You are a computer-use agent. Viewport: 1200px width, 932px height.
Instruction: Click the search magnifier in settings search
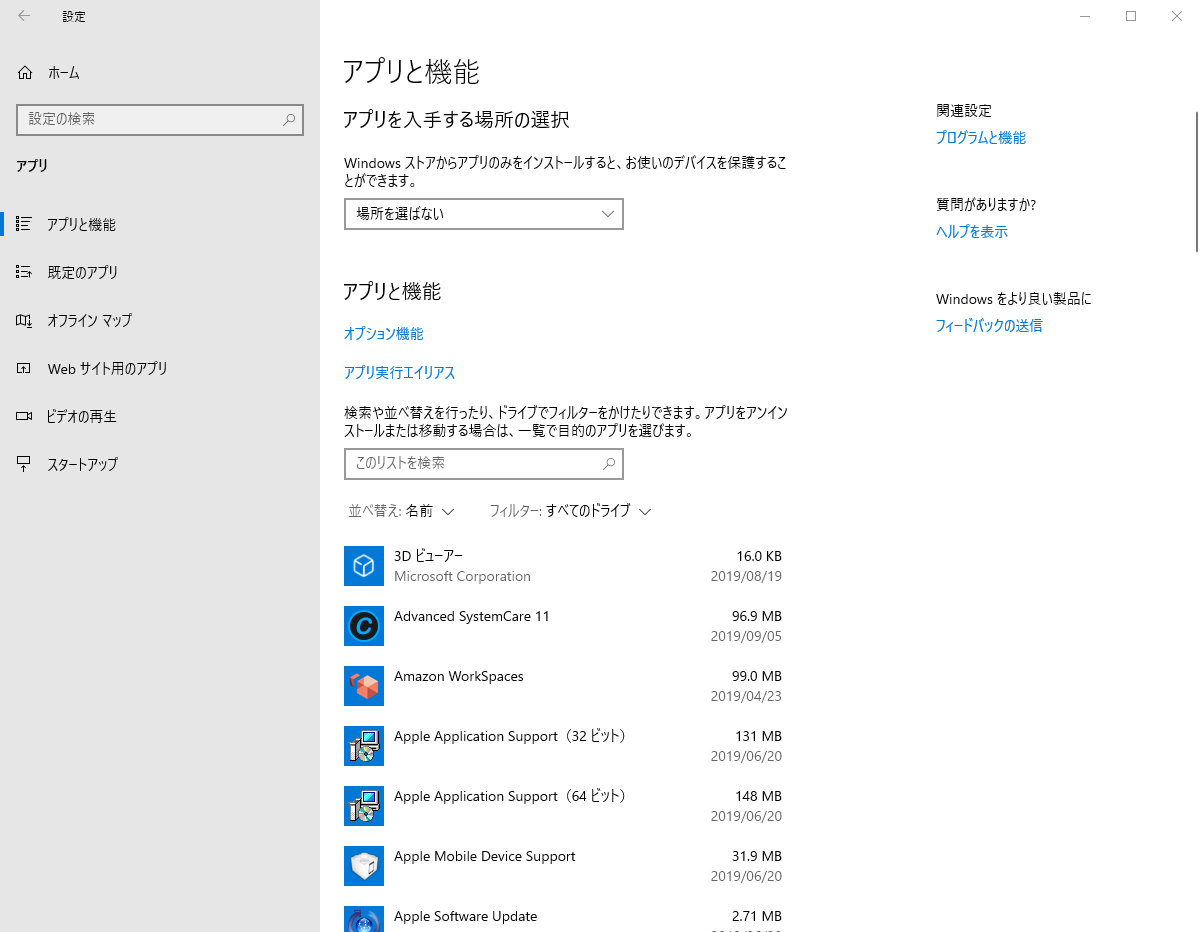coord(289,119)
